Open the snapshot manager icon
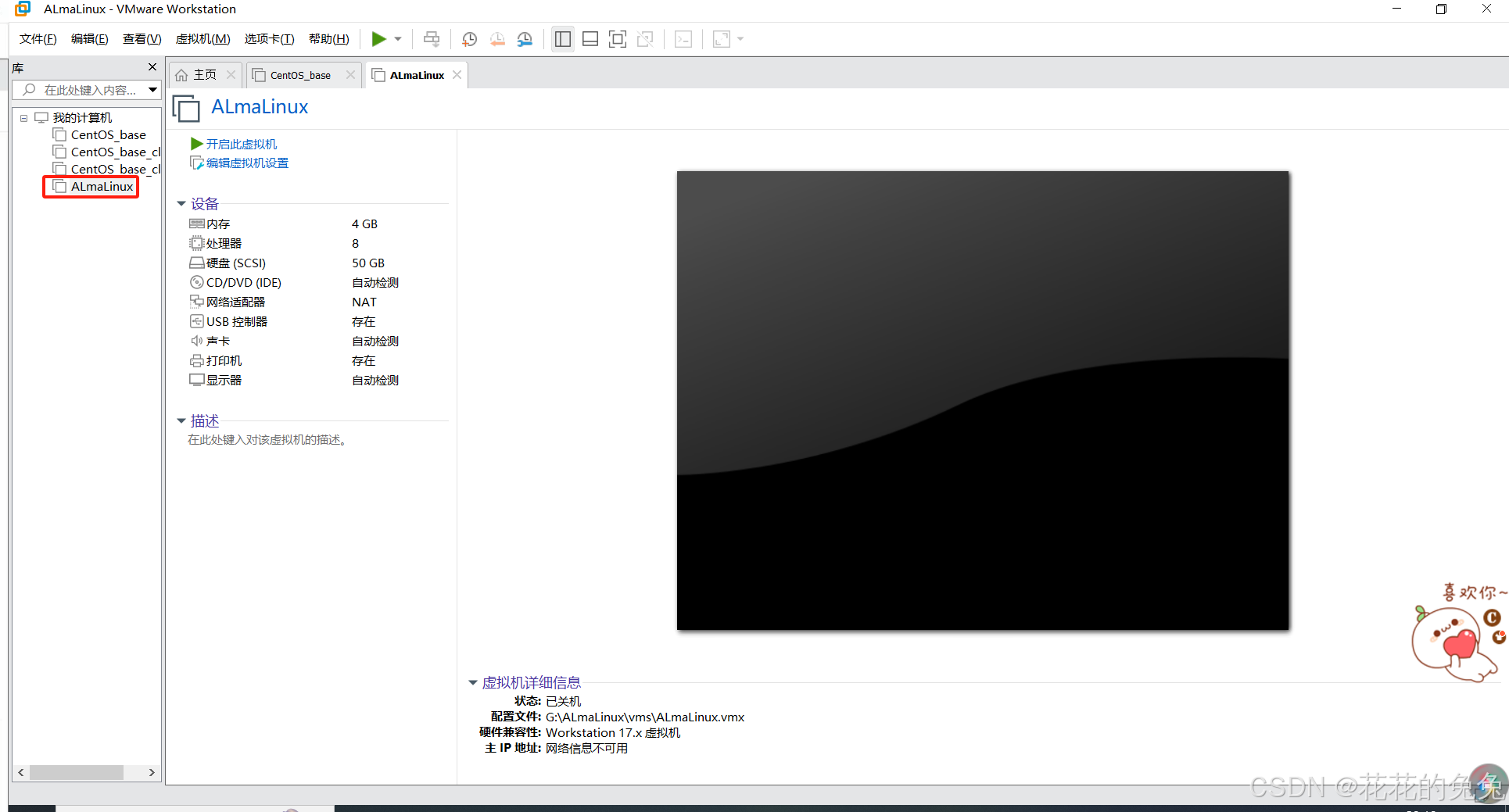The height and width of the screenshot is (812, 1509). click(525, 39)
